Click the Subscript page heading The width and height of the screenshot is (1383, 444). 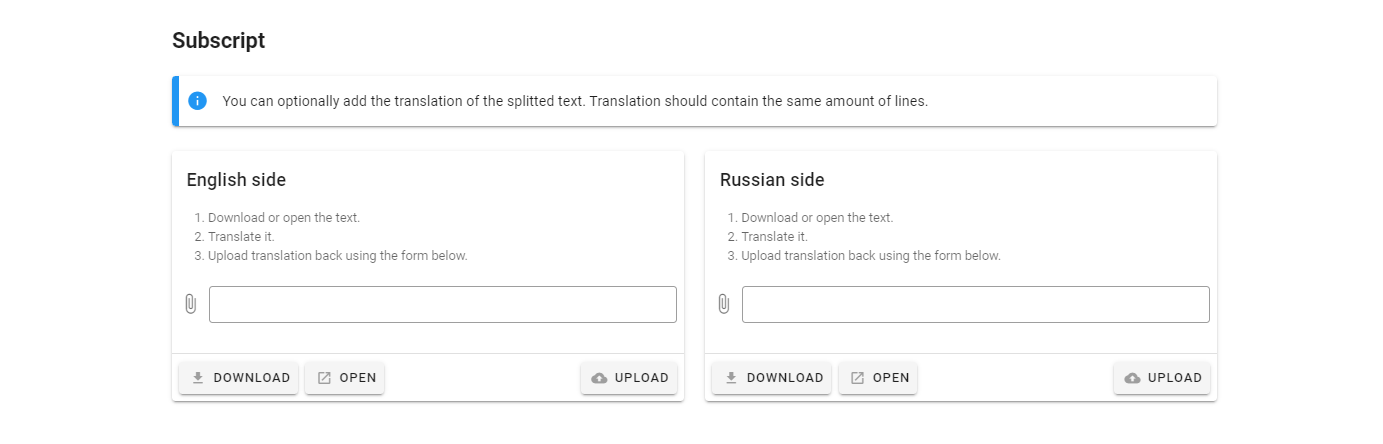(219, 41)
